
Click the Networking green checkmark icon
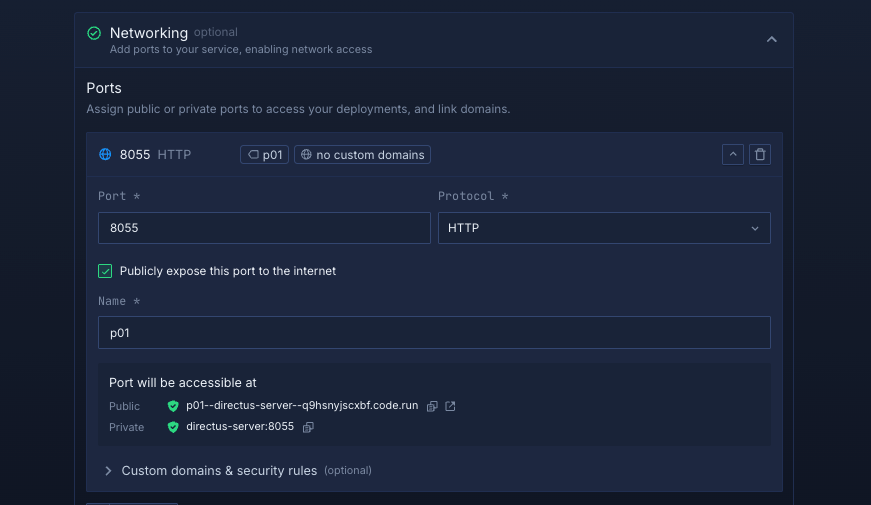tap(94, 33)
